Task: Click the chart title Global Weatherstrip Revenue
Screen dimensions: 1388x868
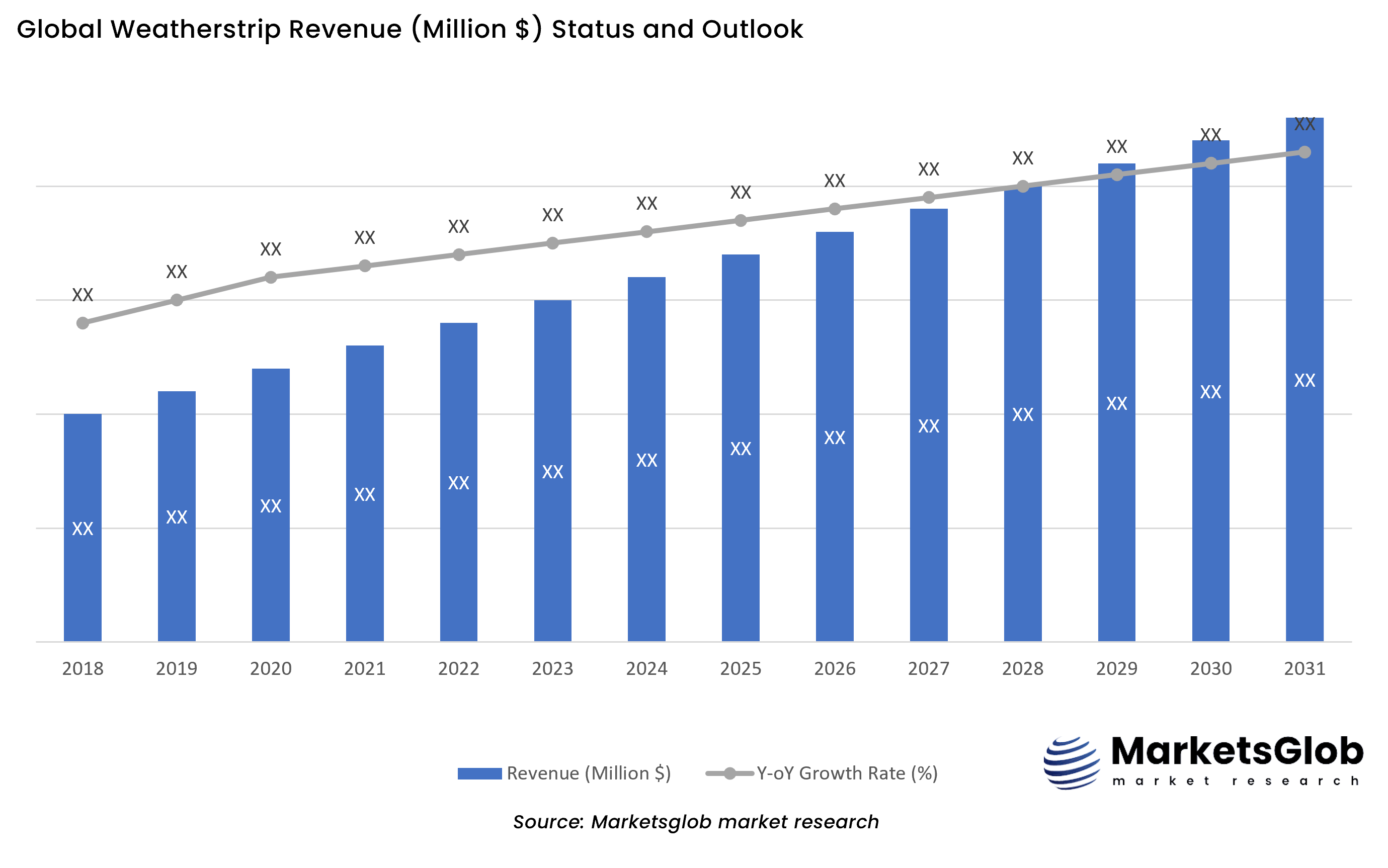Action: click(410, 29)
